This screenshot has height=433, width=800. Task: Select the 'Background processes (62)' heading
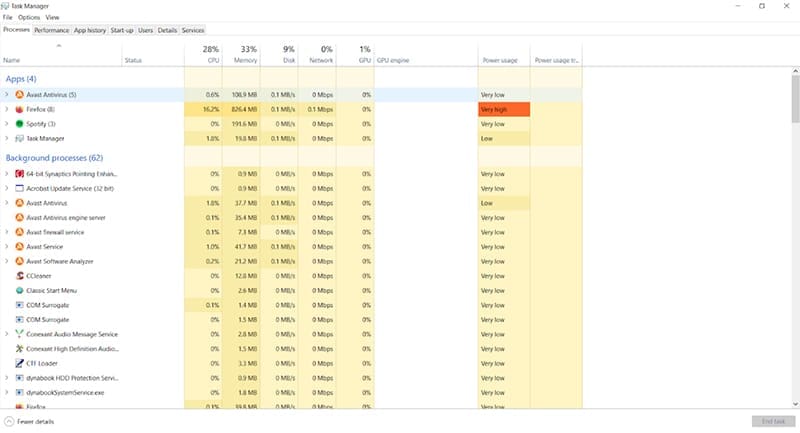tap(54, 158)
